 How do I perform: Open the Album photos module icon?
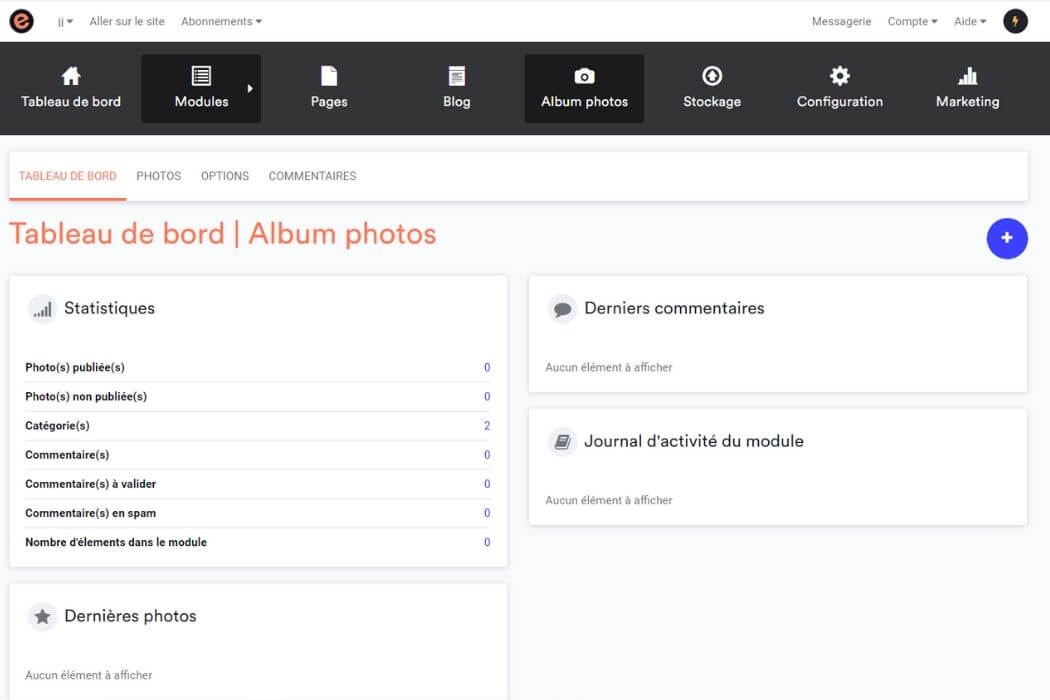point(583,75)
